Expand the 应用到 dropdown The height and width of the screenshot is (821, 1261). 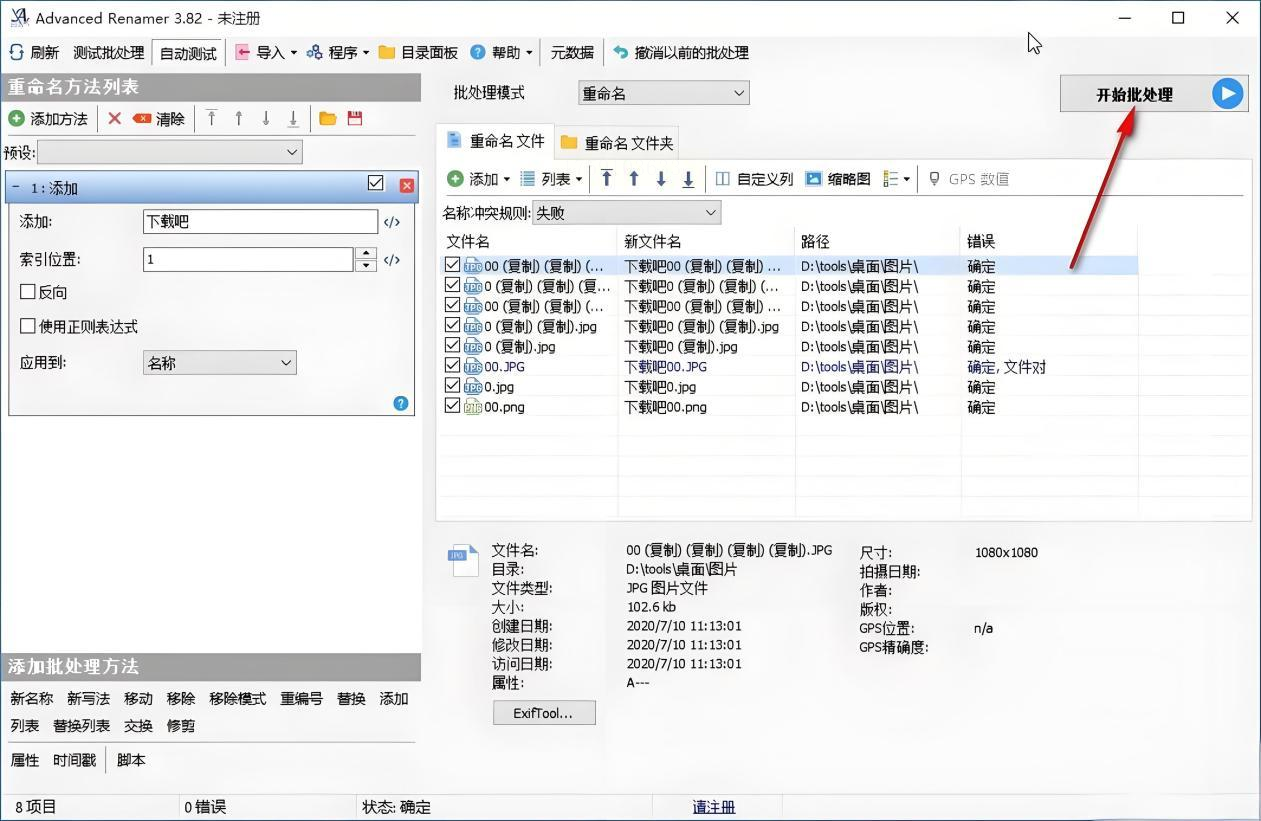pos(219,363)
